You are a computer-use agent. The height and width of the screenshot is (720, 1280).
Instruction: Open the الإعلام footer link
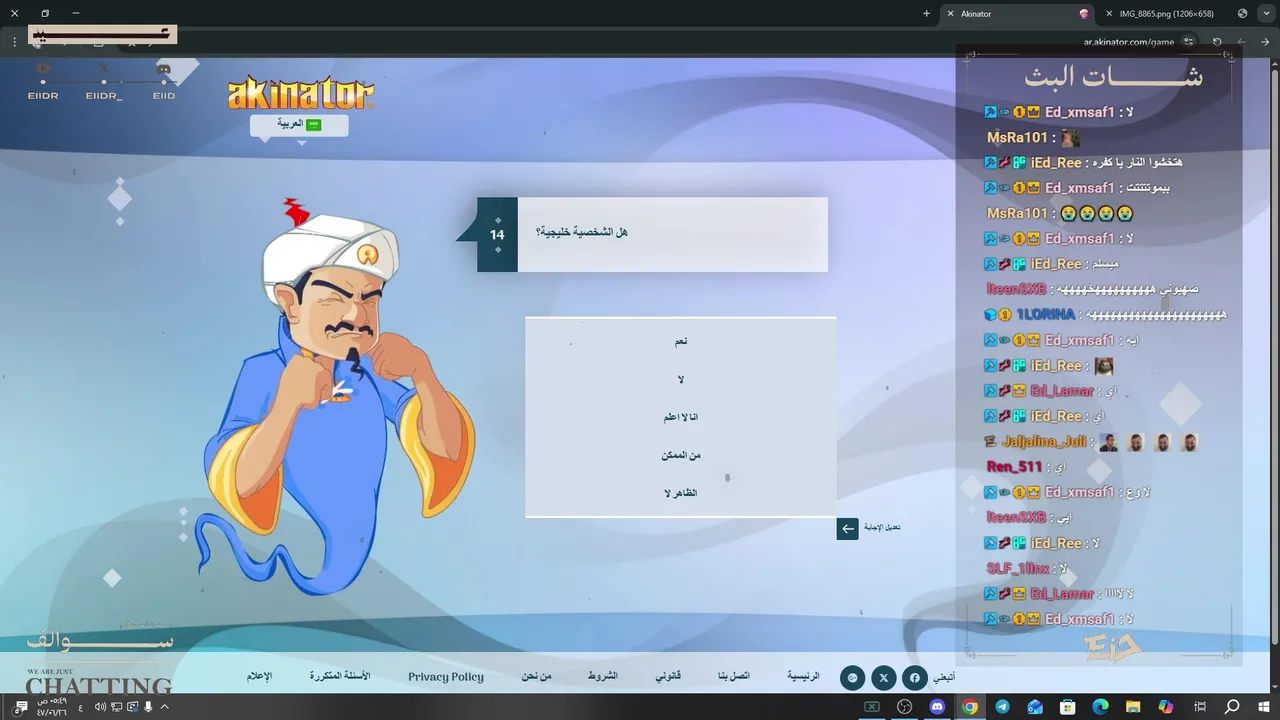pyautogui.click(x=260, y=676)
